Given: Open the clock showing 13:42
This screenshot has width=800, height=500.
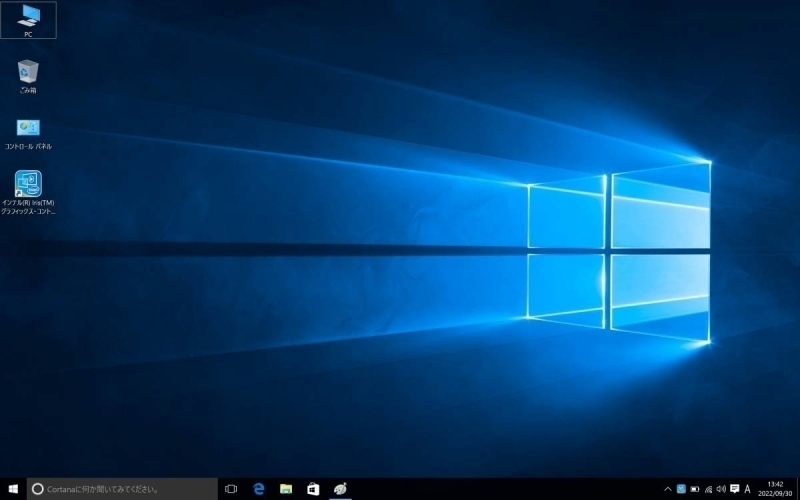Looking at the screenshot, I should pos(775,489).
